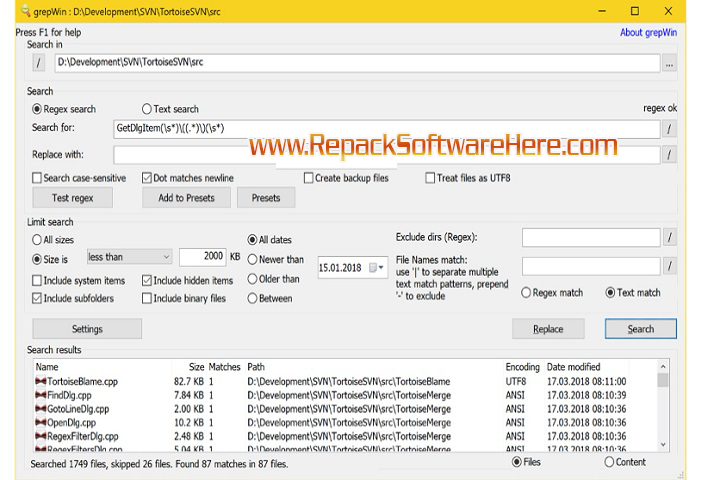The height and width of the screenshot is (480, 720).
Task: Click the Search button
Action: (641, 329)
